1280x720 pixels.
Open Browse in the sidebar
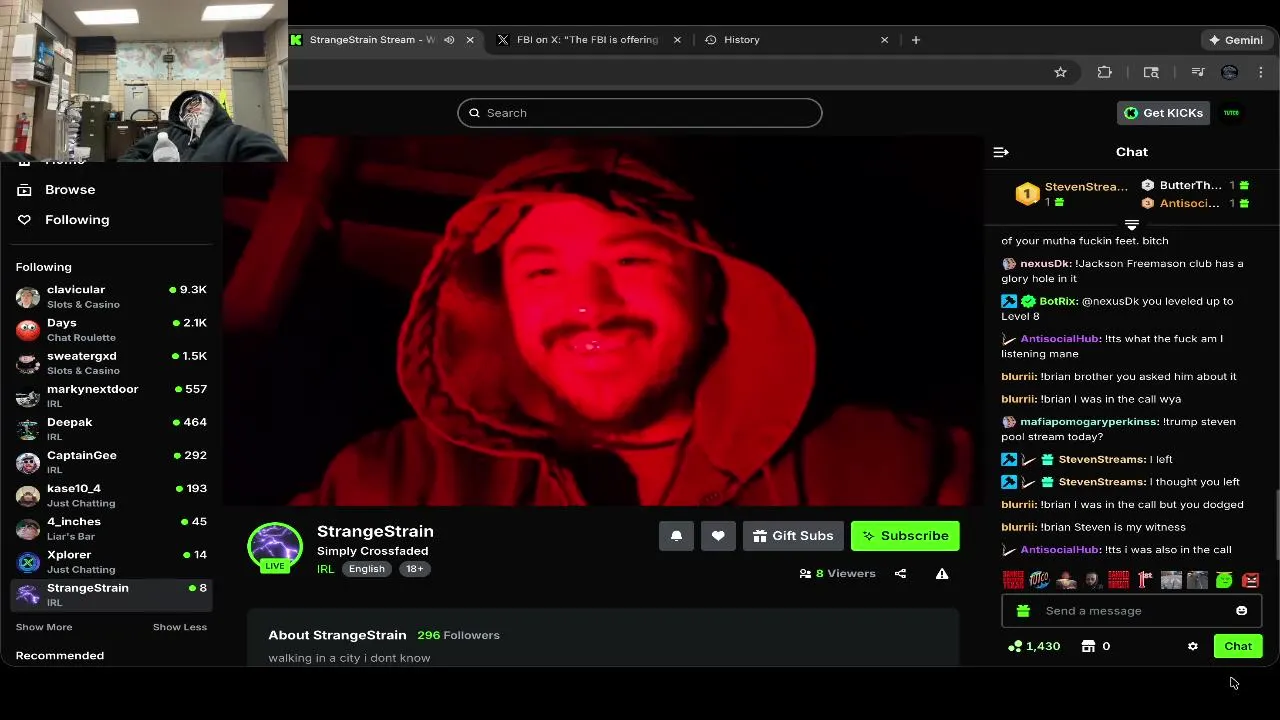[x=70, y=190]
